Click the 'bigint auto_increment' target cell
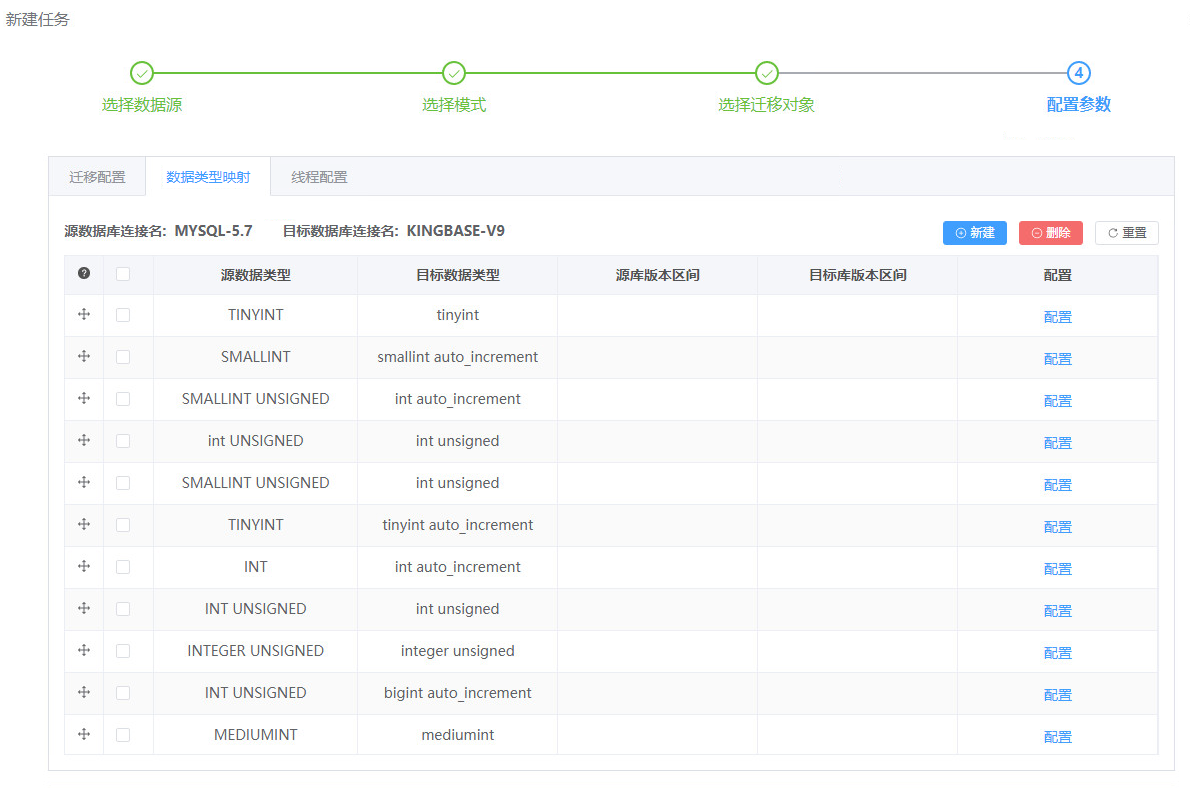 click(458, 693)
